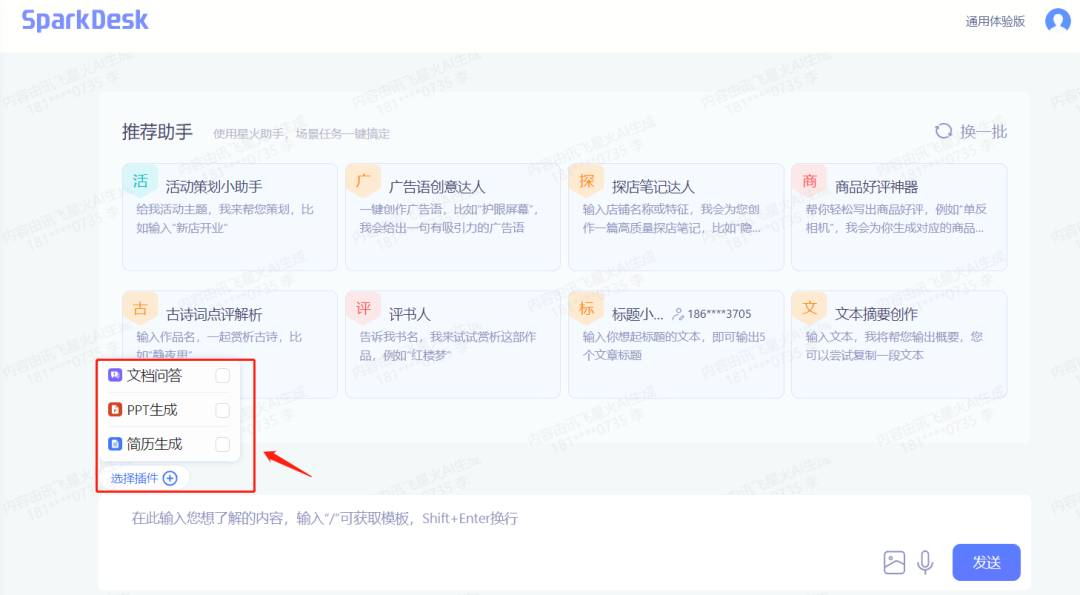The width and height of the screenshot is (1080, 595).
Task: Click the 广 badge of 广告语创意达人
Action: tap(363, 181)
